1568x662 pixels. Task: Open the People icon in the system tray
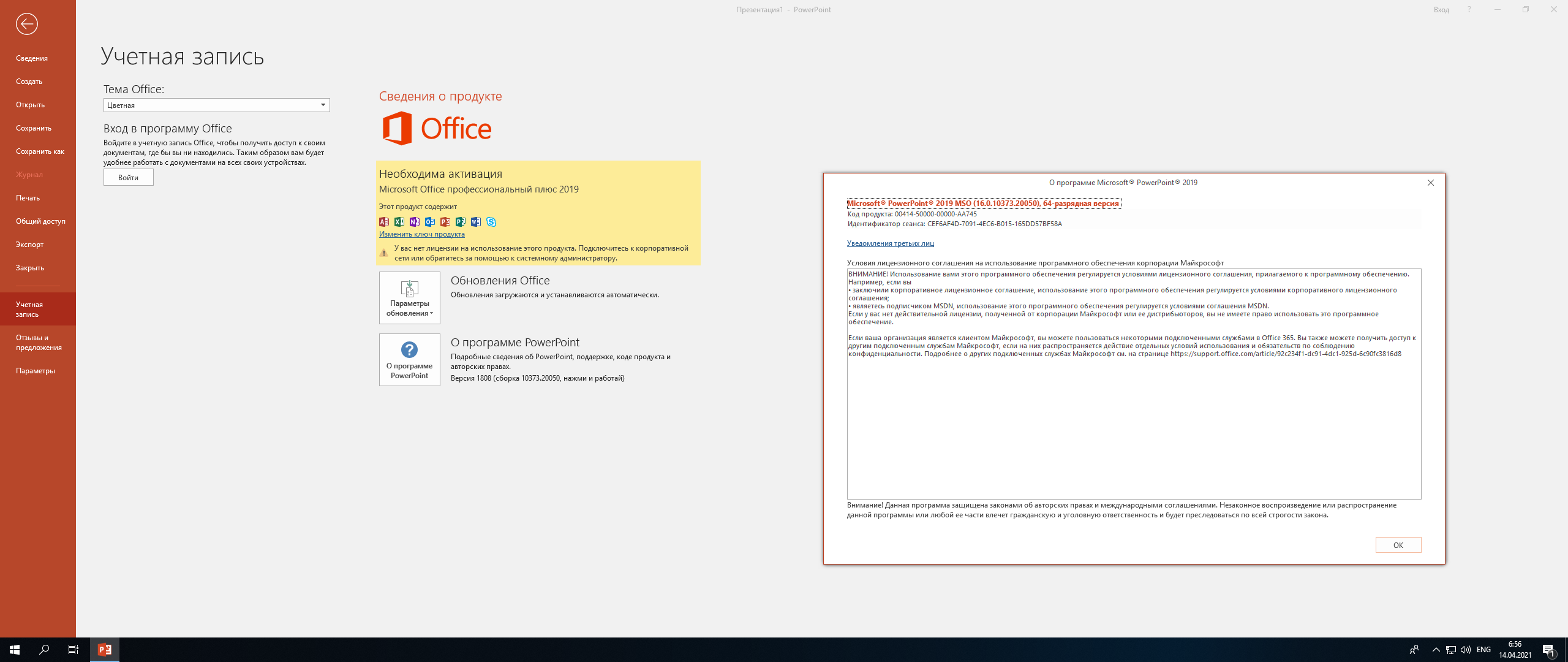click(x=1414, y=650)
